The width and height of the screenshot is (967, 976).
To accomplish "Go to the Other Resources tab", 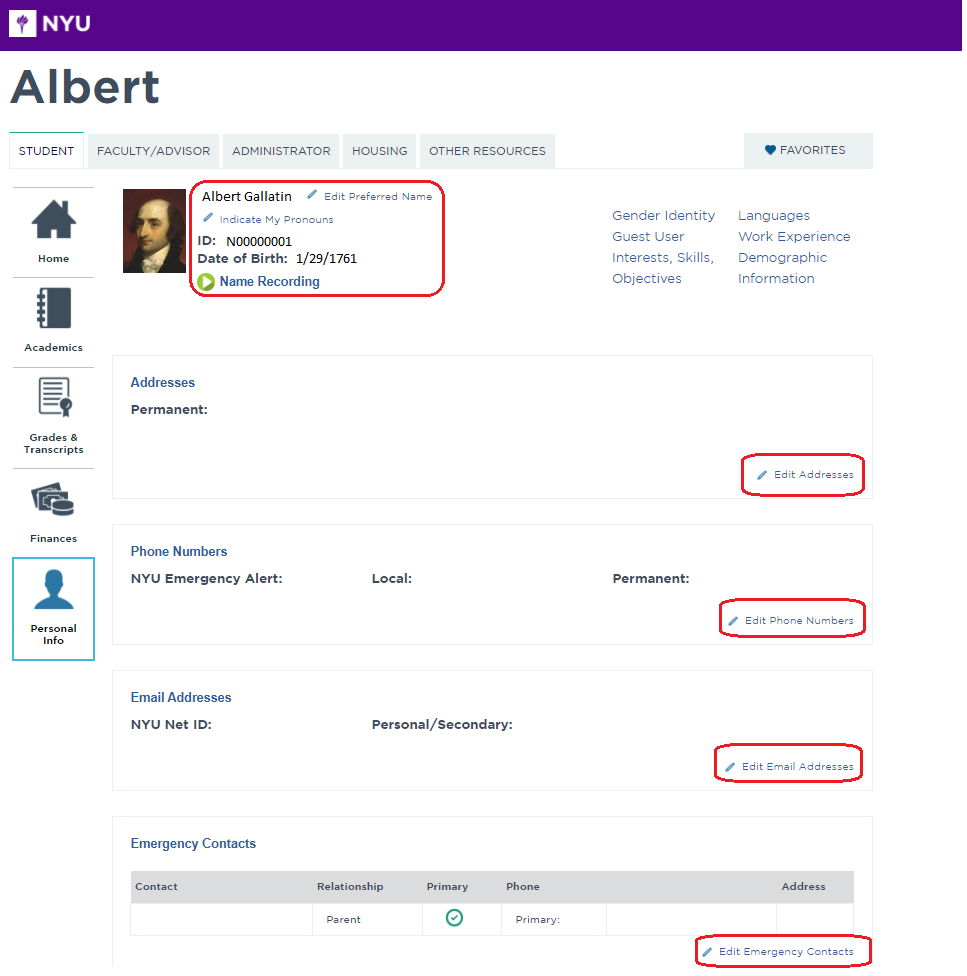I will (x=487, y=151).
